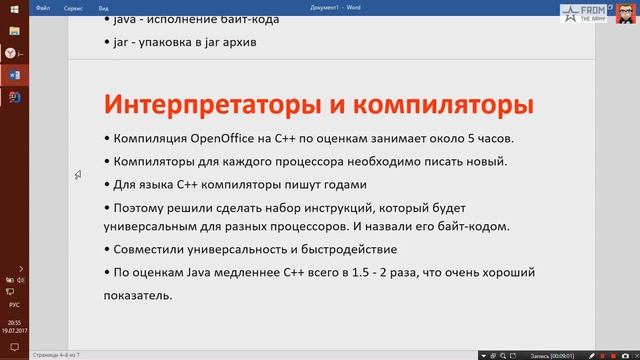
Task: Click the network icon in the tray
Action: click(10, 291)
